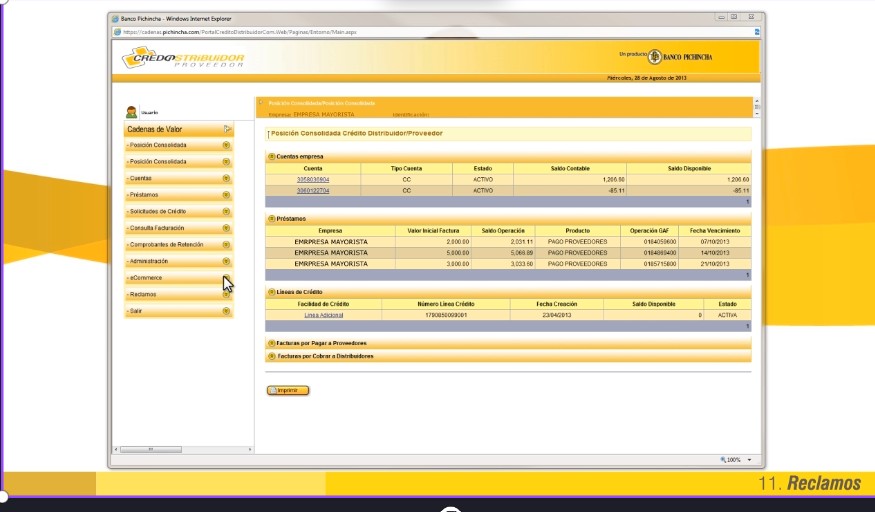
Task: Click the EMPRESA MAYORISTA company name in header
Action: [324, 115]
